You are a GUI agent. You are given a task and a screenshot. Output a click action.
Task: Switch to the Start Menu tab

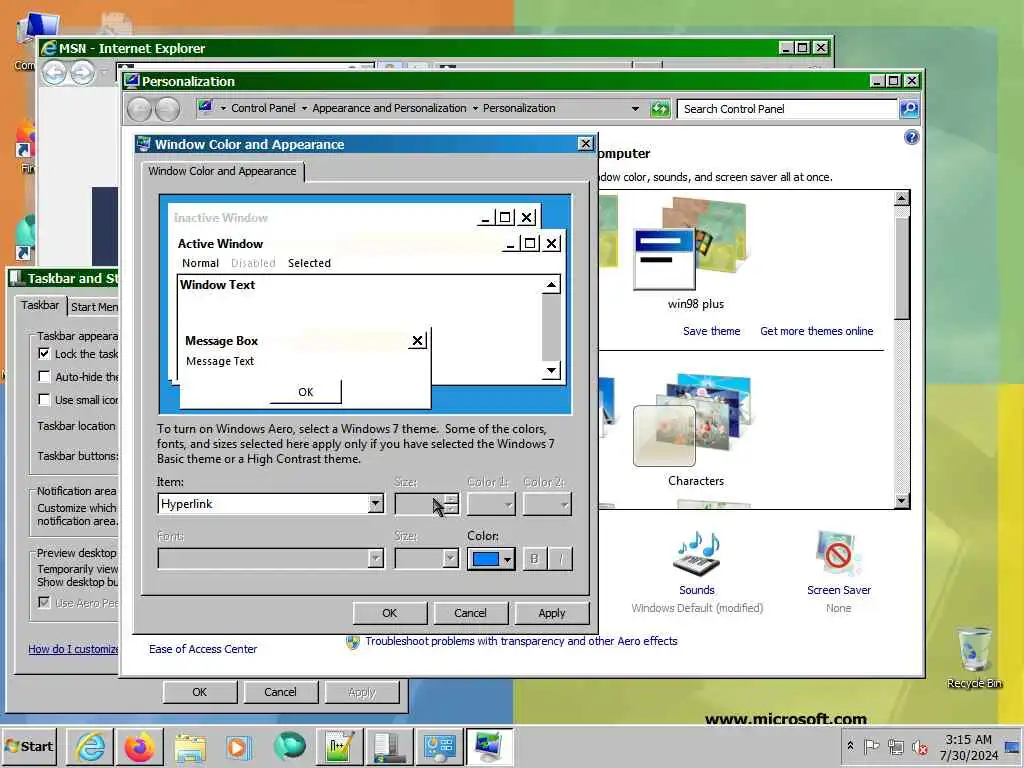coord(94,307)
